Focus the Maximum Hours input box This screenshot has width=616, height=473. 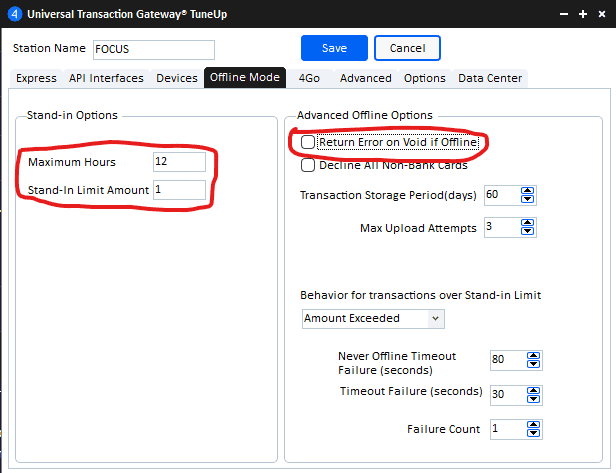click(179, 162)
